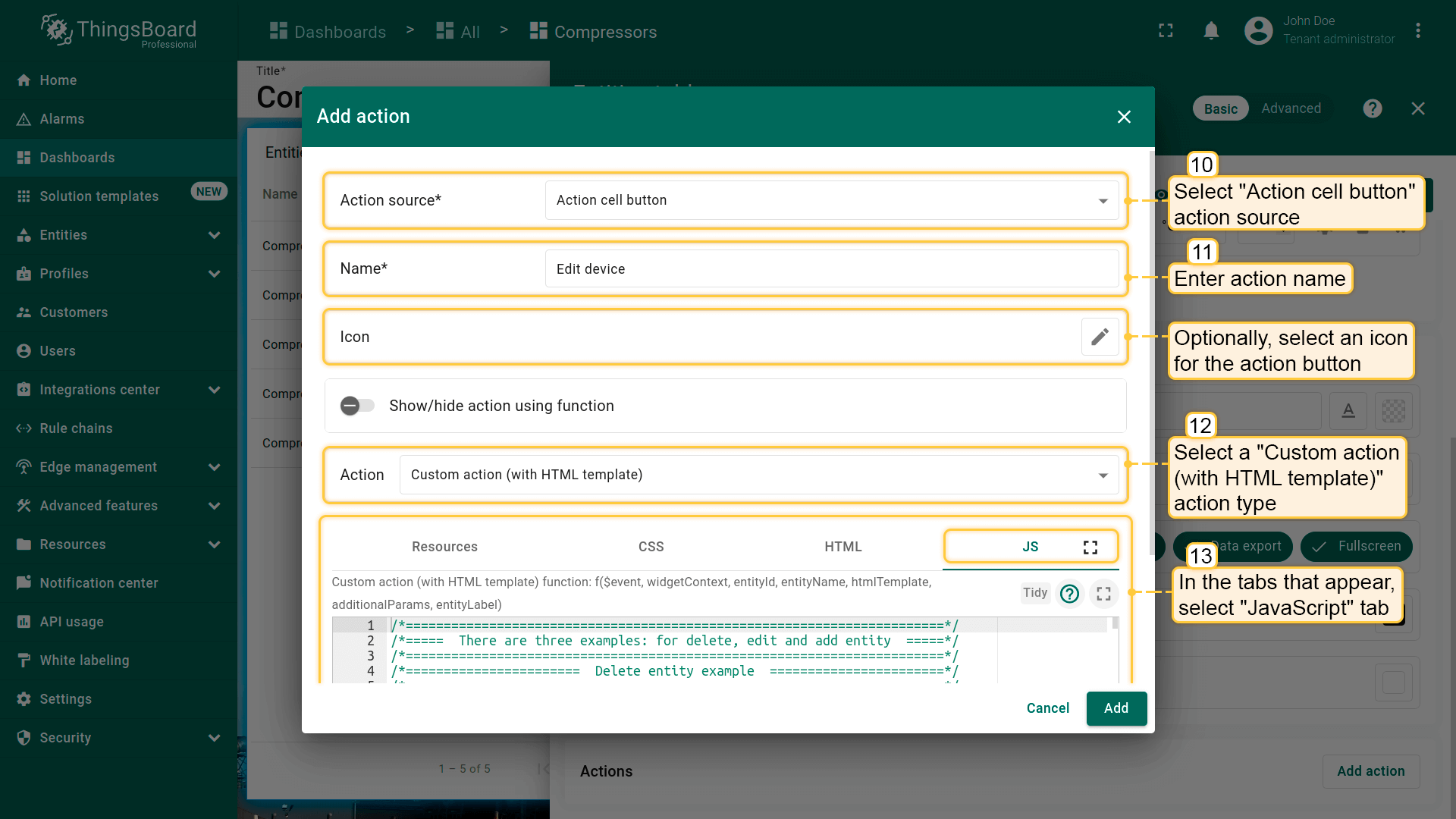Toggle the Fullscreen chip option

pyautogui.click(x=1356, y=546)
